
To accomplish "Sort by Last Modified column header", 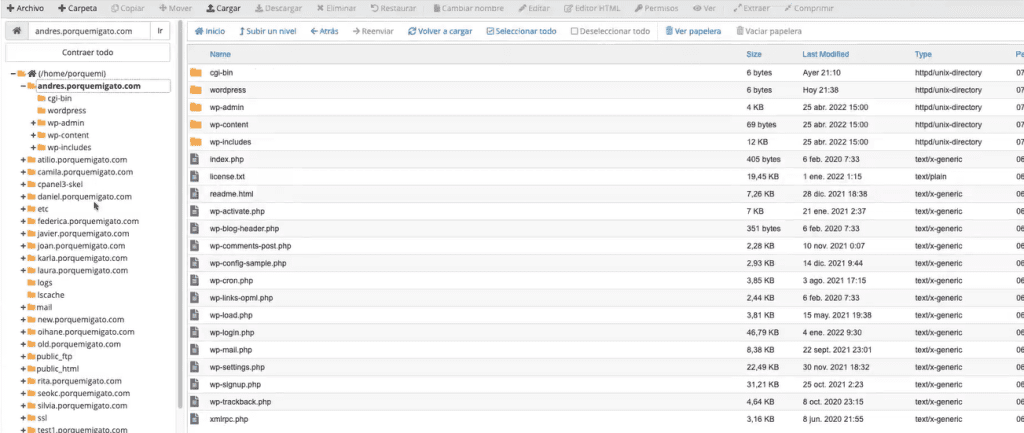I will pyautogui.click(x=825, y=54).
